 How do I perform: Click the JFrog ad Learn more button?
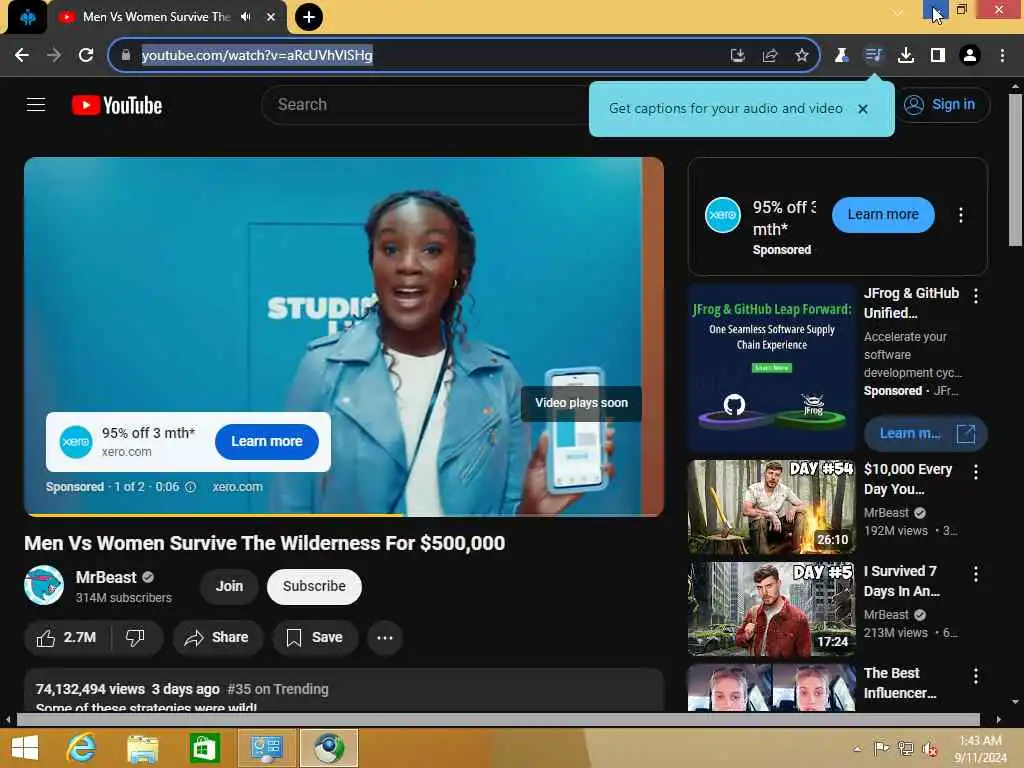(925, 434)
